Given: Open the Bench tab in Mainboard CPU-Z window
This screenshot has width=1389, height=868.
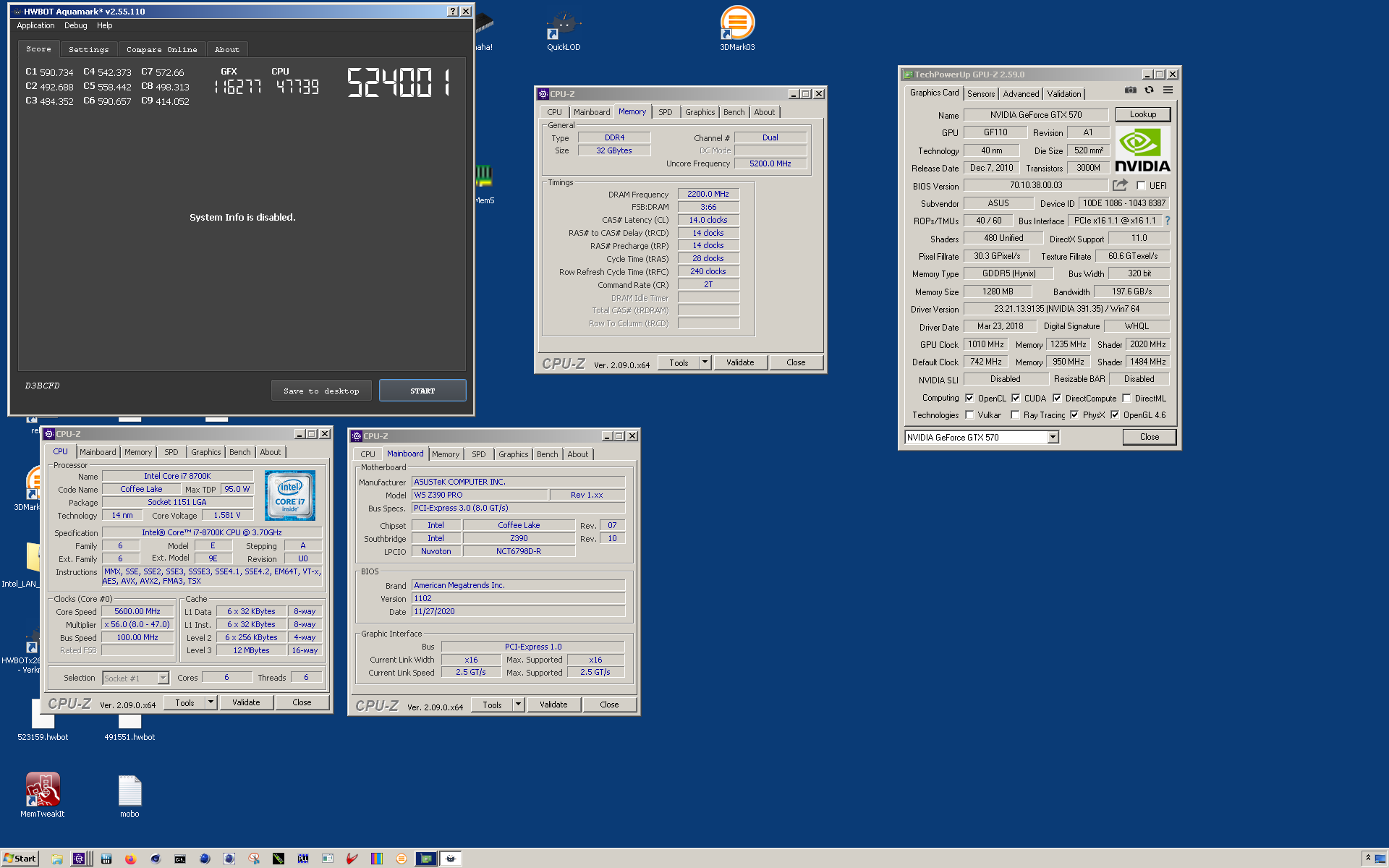Looking at the screenshot, I should [548, 454].
